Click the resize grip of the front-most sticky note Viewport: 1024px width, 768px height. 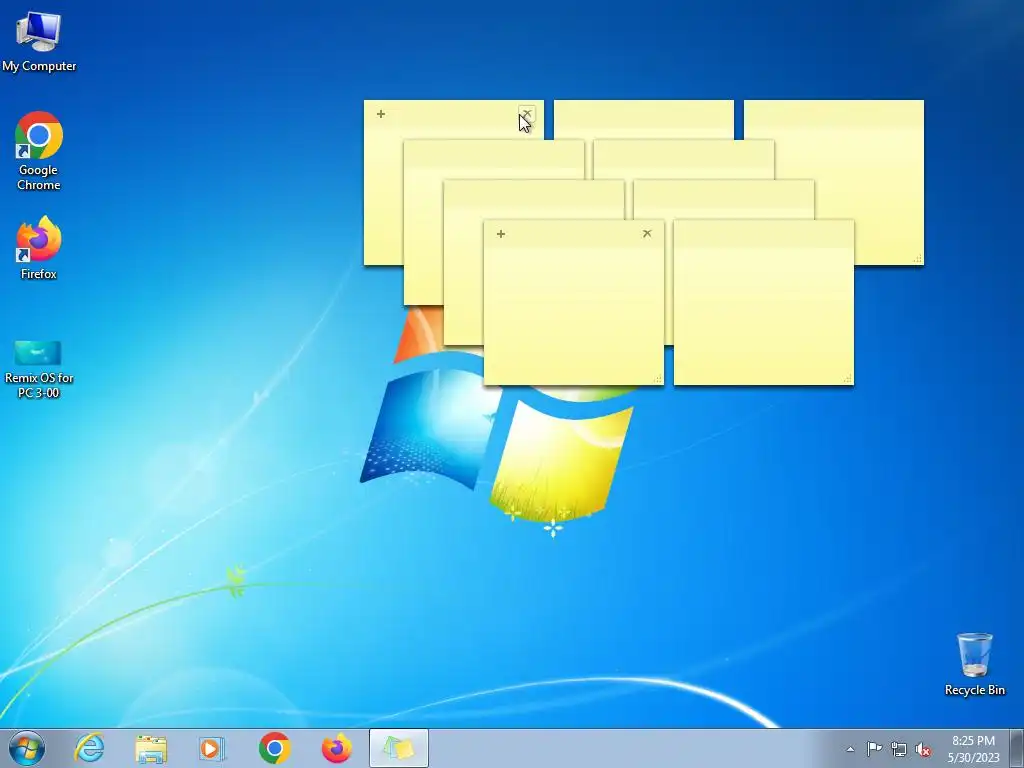coord(658,379)
